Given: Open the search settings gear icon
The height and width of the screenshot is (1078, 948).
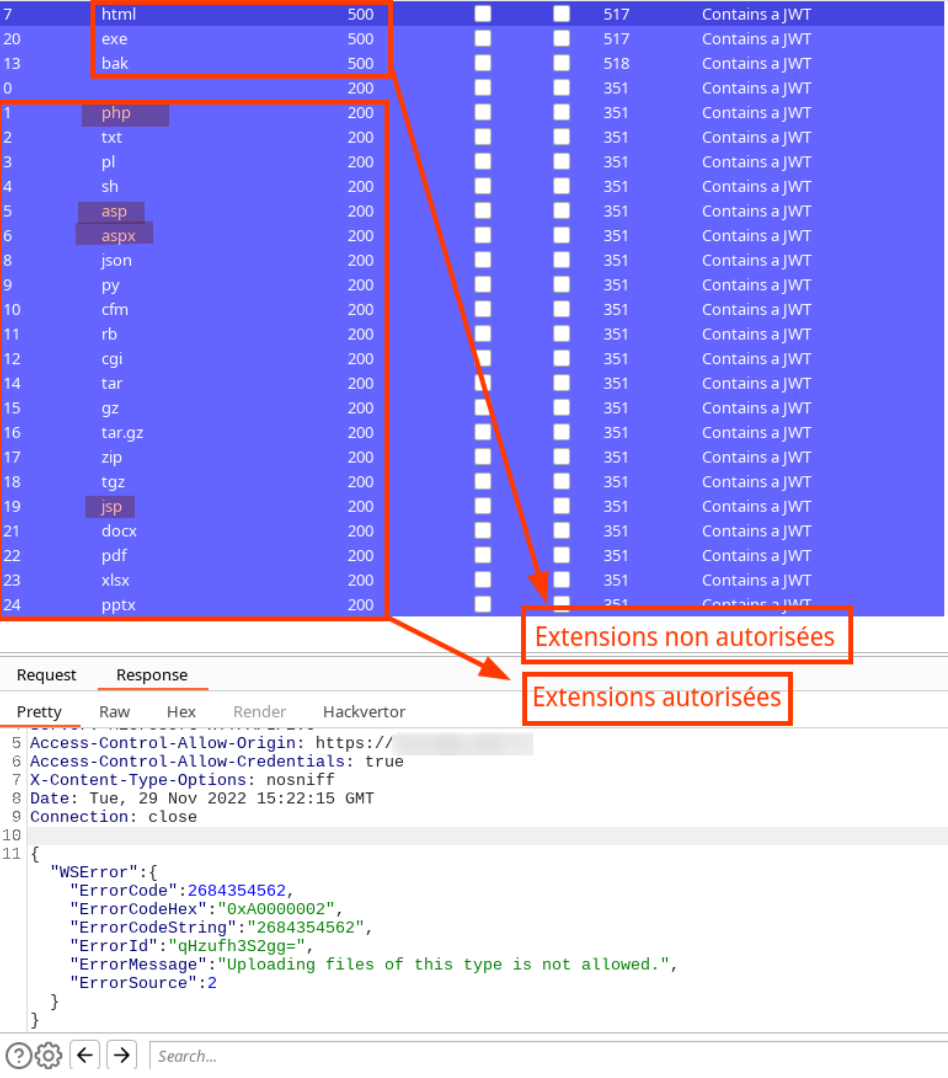Looking at the screenshot, I should click(x=49, y=1055).
